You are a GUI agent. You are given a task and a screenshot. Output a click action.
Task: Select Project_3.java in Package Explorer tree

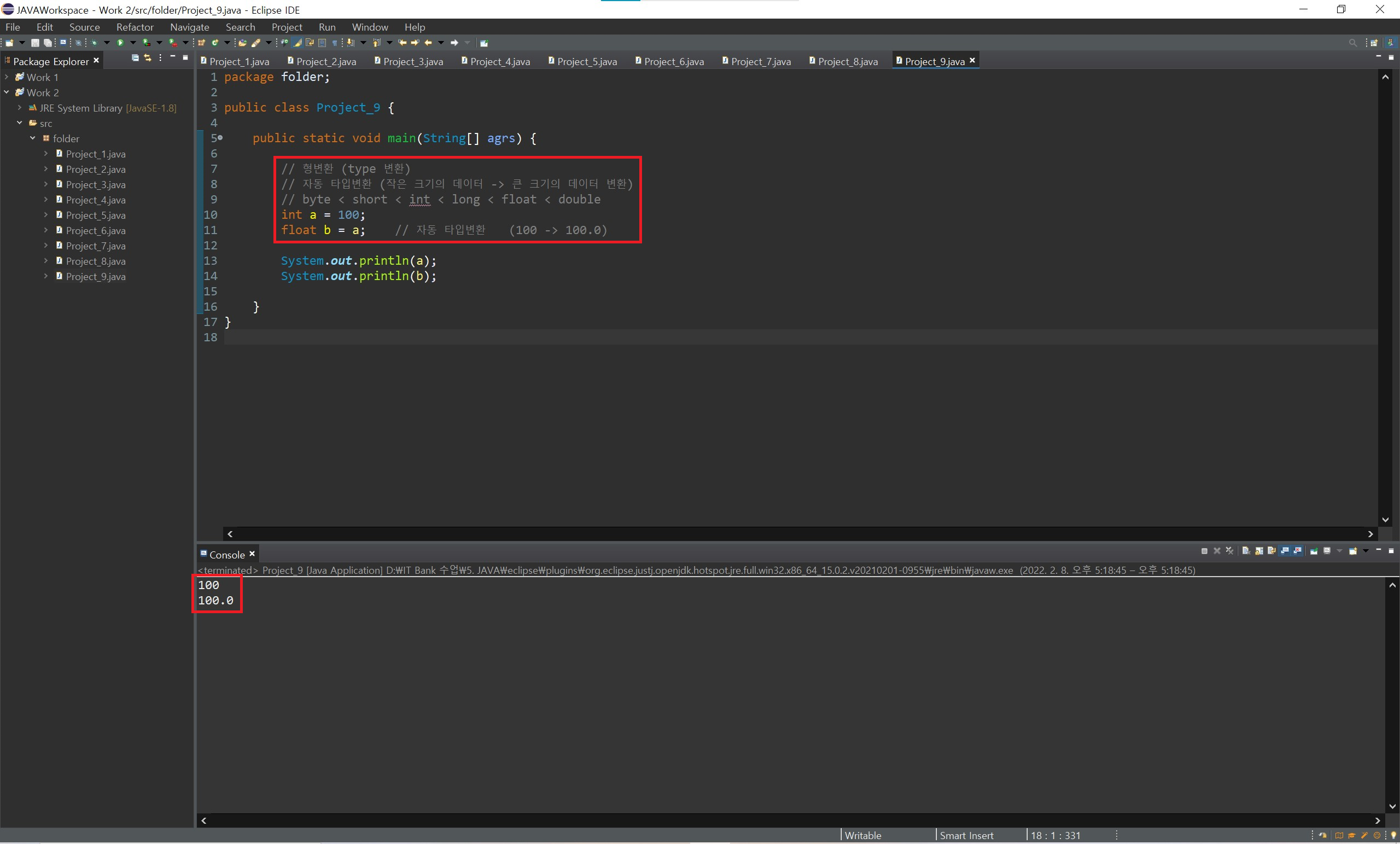tap(96, 185)
